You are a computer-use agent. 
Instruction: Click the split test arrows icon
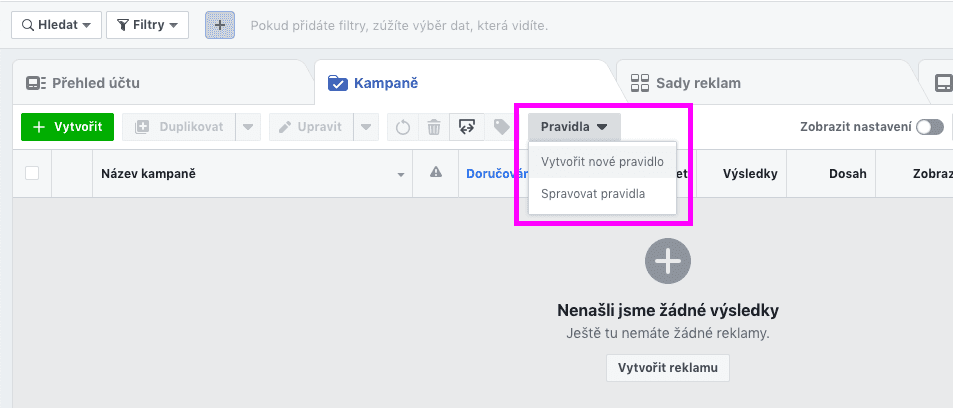(x=466, y=127)
